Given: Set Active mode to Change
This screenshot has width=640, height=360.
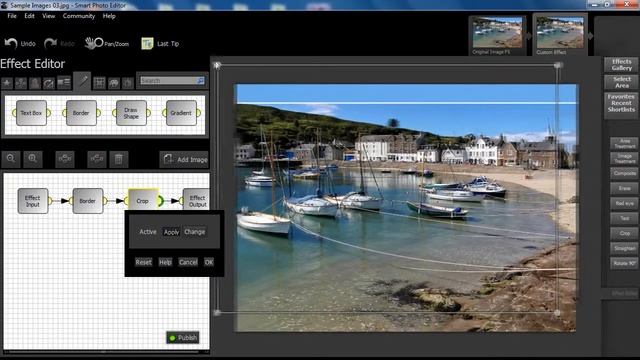Looking at the screenshot, I should pyautogui.click(x=195, y=232).
